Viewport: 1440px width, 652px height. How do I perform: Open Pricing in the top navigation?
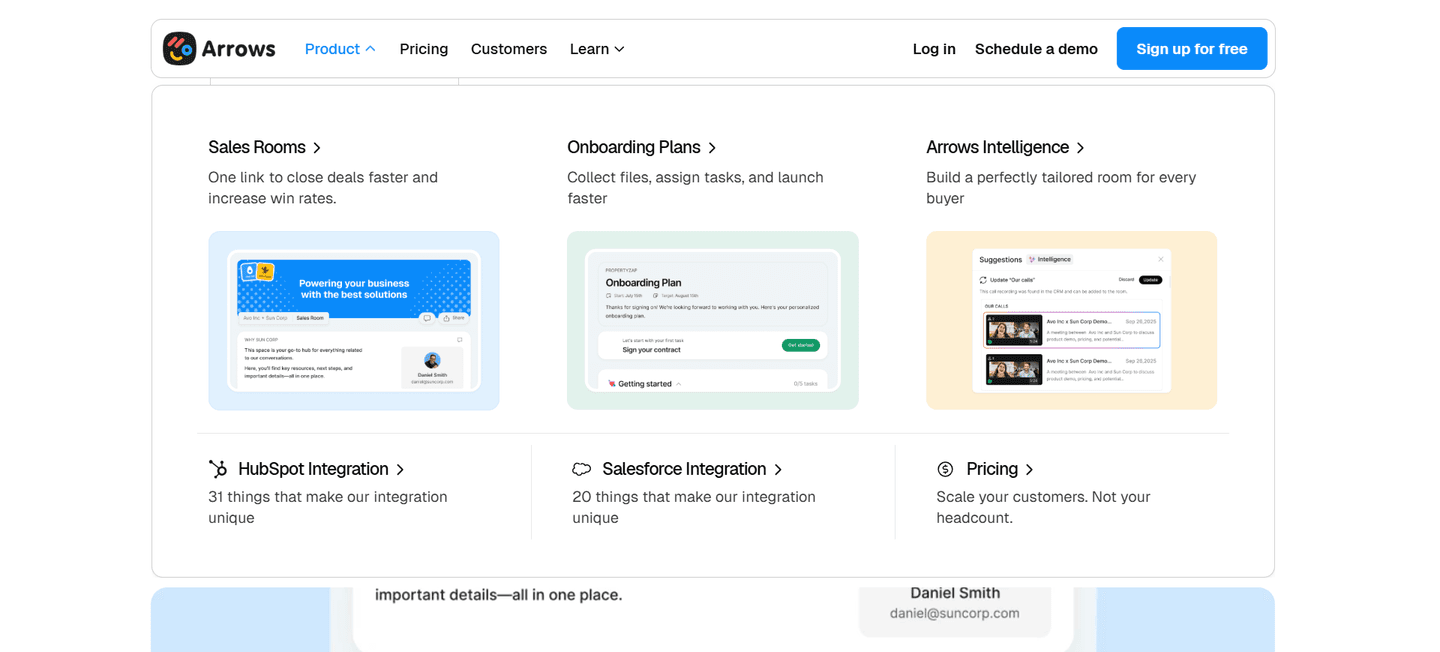click(x=424, y=49)
